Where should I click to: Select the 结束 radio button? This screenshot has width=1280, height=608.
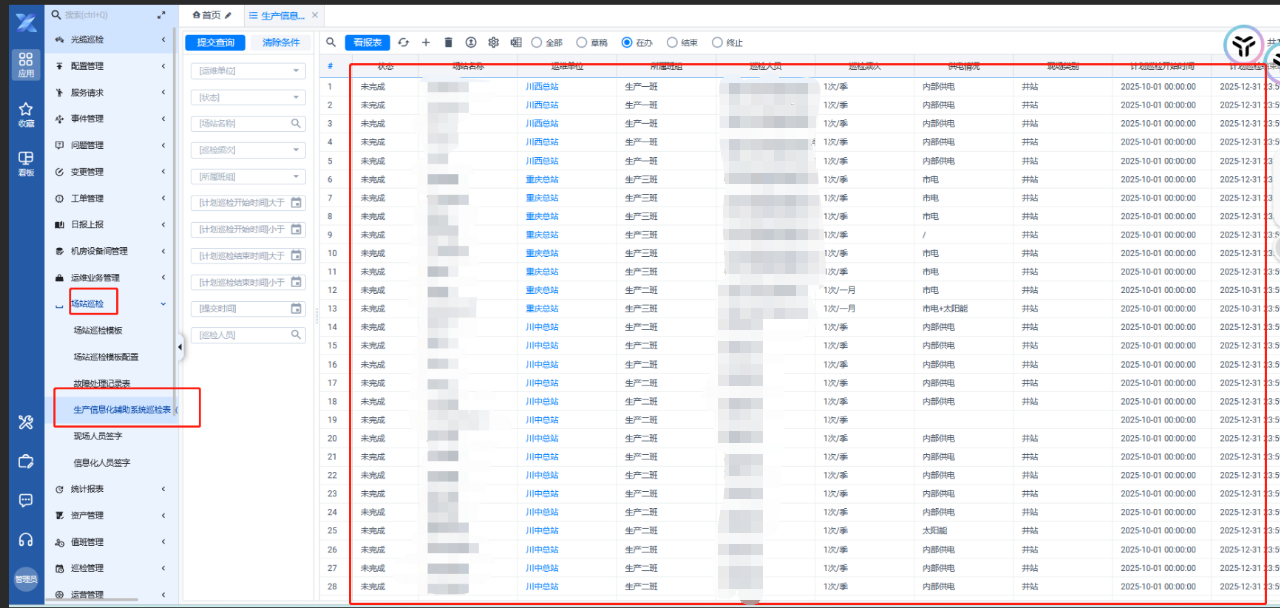pos(671,43)
